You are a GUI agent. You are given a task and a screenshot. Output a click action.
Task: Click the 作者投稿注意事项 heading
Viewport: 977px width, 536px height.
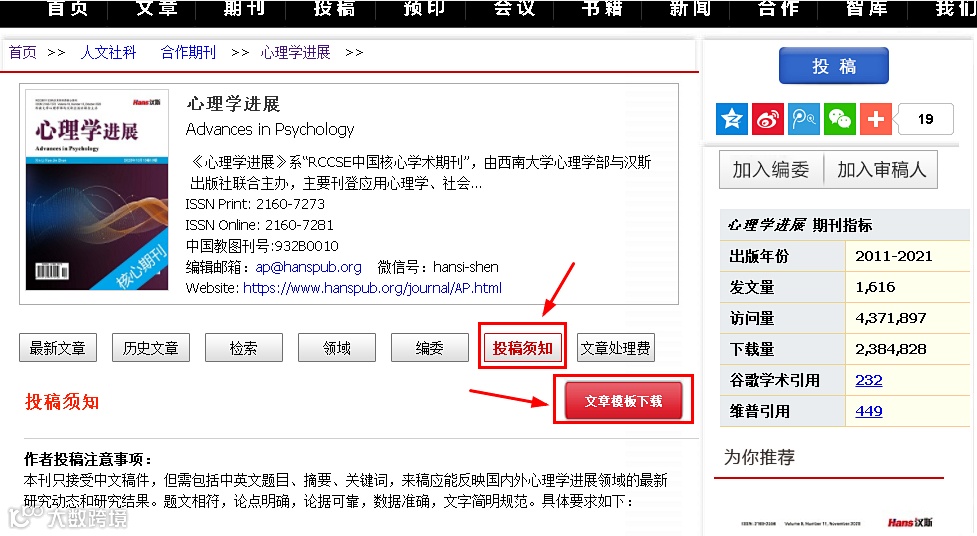[88, 459]
